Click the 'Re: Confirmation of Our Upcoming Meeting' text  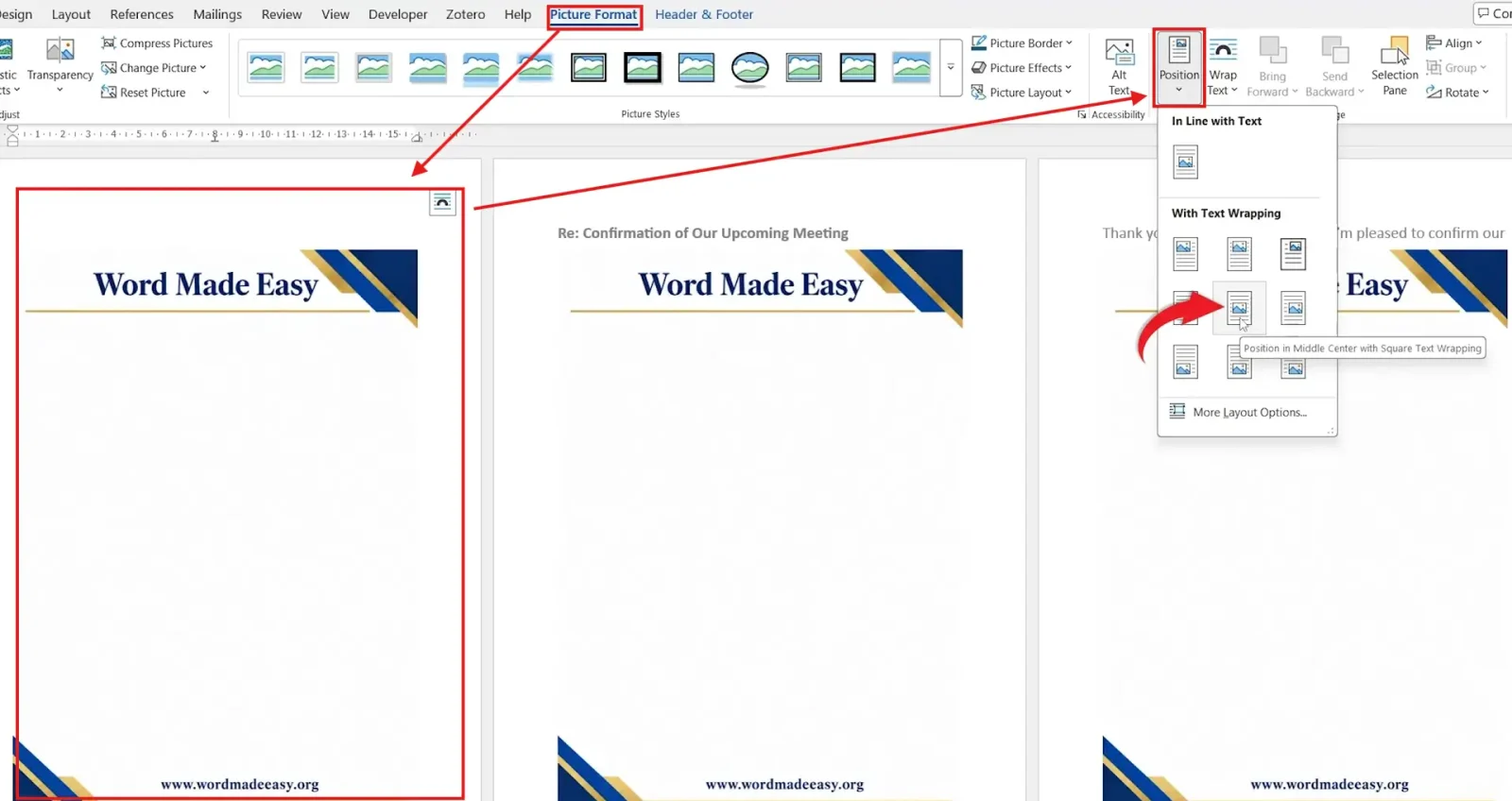tap(703, 233)
